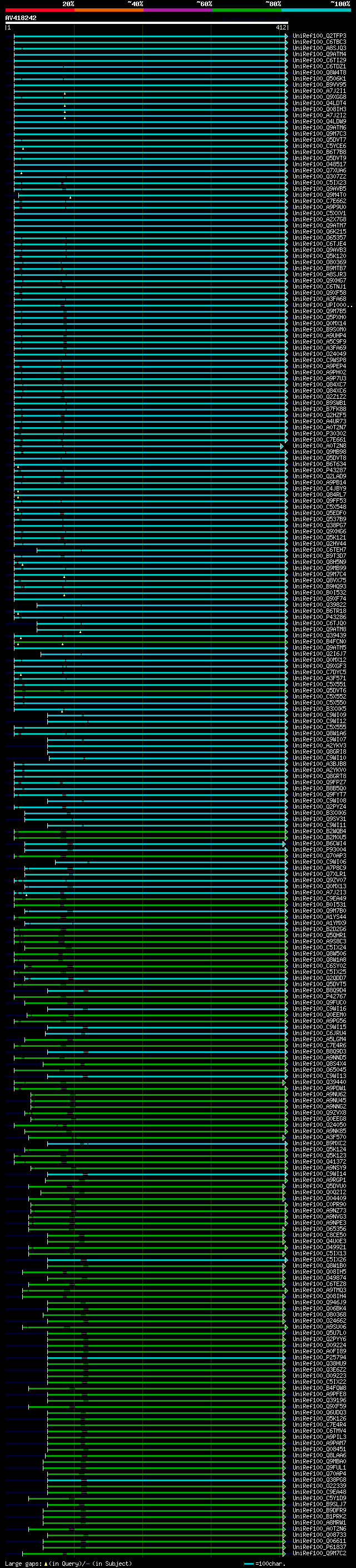Click the red ~20% identity legend segment
Screen dimensions: 356x1568
coord(39,10)
